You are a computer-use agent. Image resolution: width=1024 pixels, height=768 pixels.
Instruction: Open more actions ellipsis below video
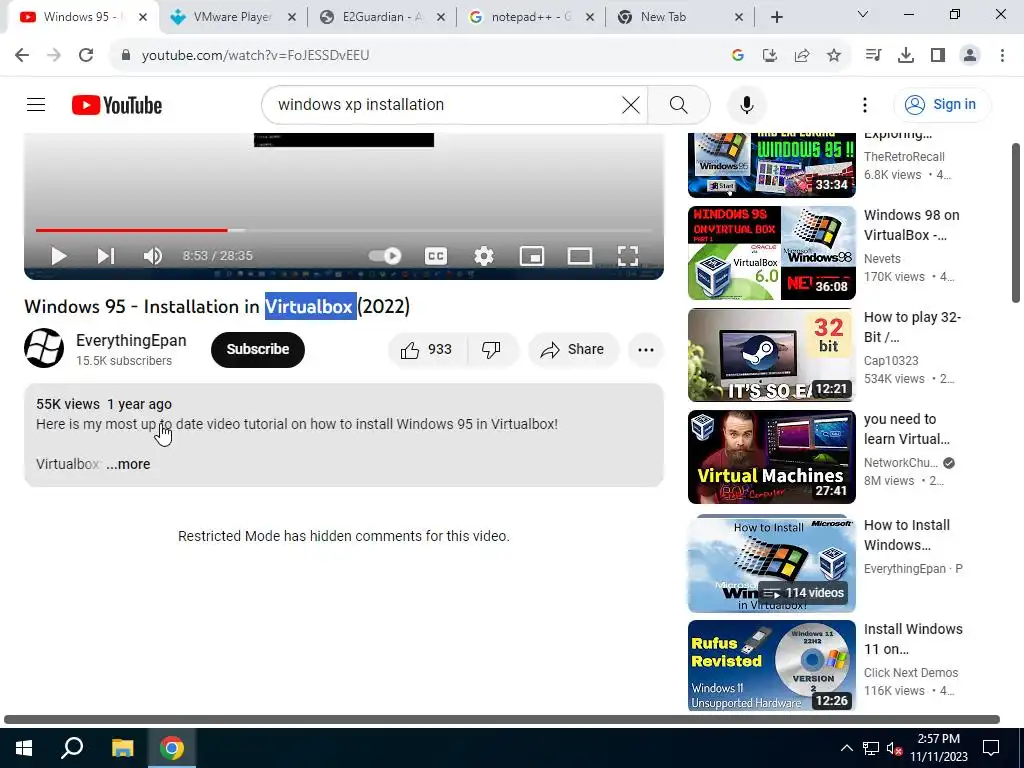tap(646, 350)
